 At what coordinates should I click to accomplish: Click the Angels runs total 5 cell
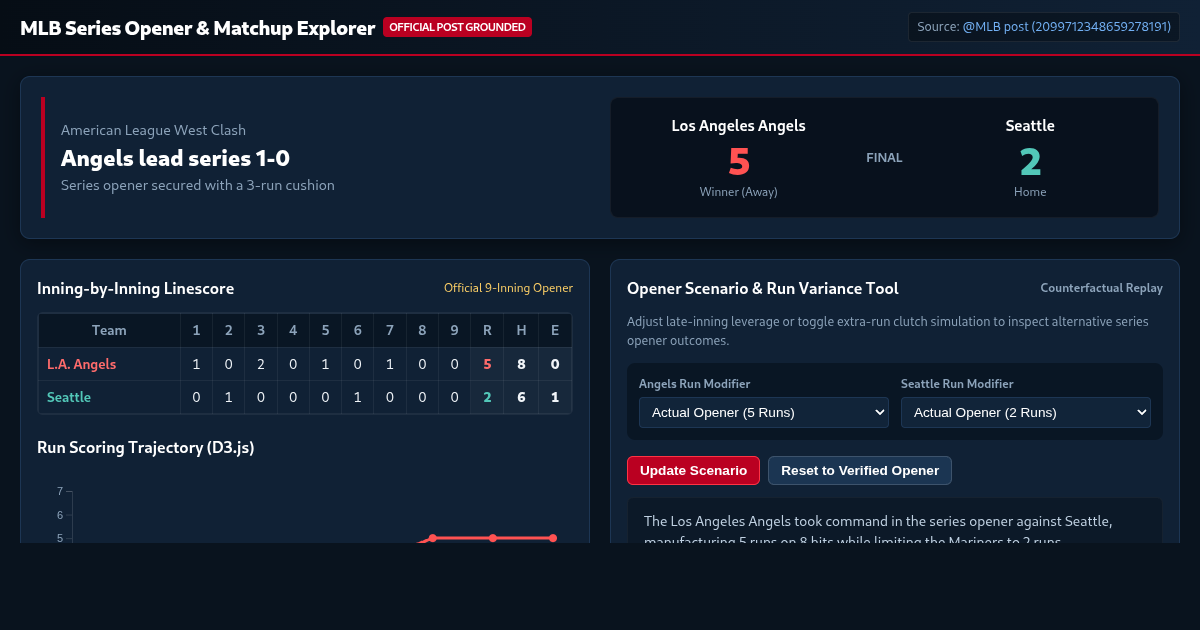[487, 364]
